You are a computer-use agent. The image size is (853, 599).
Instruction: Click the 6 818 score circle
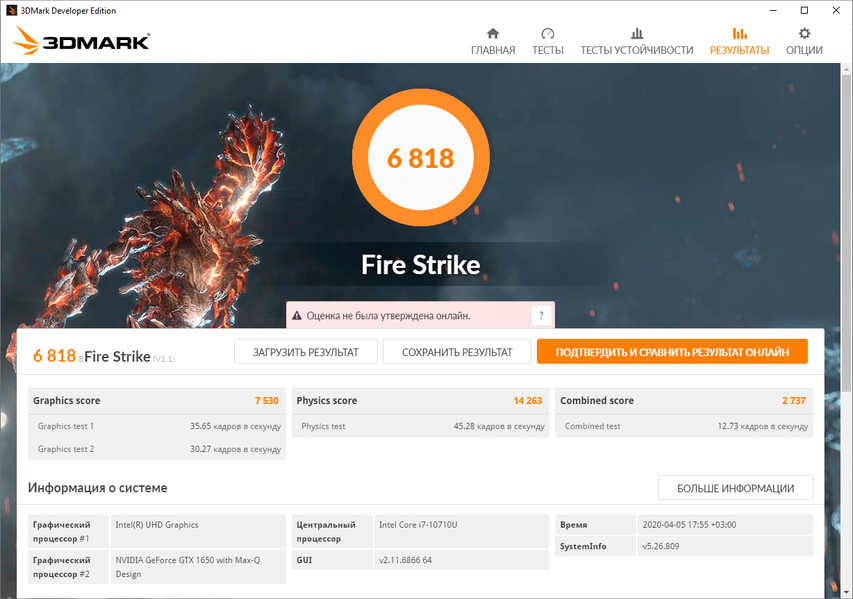tap(421, 158)
